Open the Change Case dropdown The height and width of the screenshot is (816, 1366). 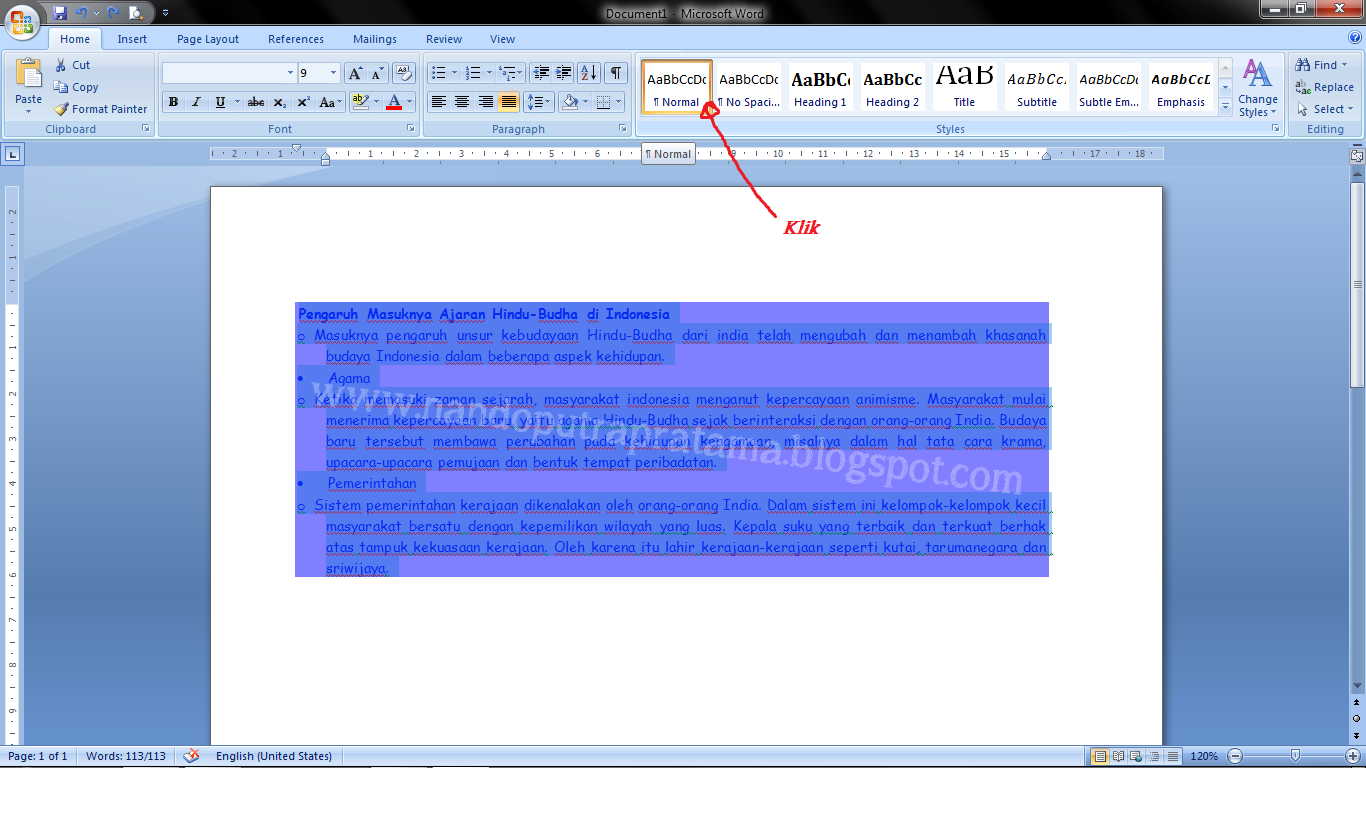tap(330, 102)
